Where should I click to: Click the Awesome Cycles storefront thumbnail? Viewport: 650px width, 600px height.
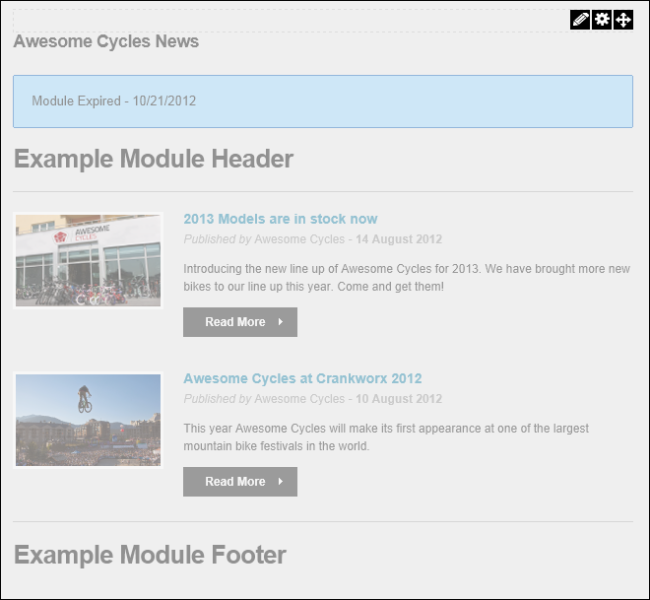pyautogui.click(x=88, y=260)
